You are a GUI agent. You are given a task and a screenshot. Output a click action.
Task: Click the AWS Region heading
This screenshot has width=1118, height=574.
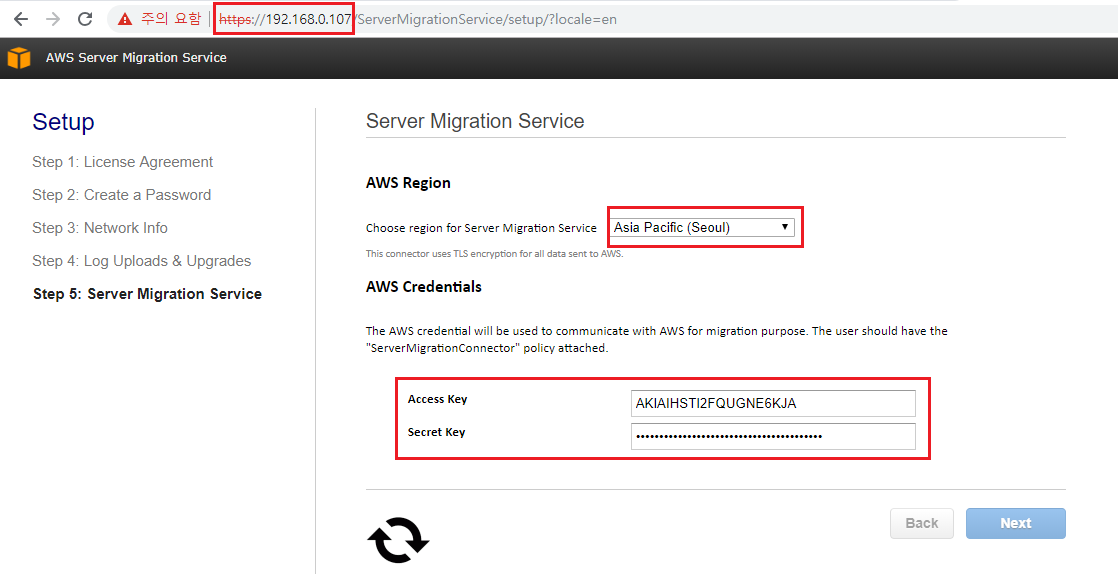[x=408, y=183]
